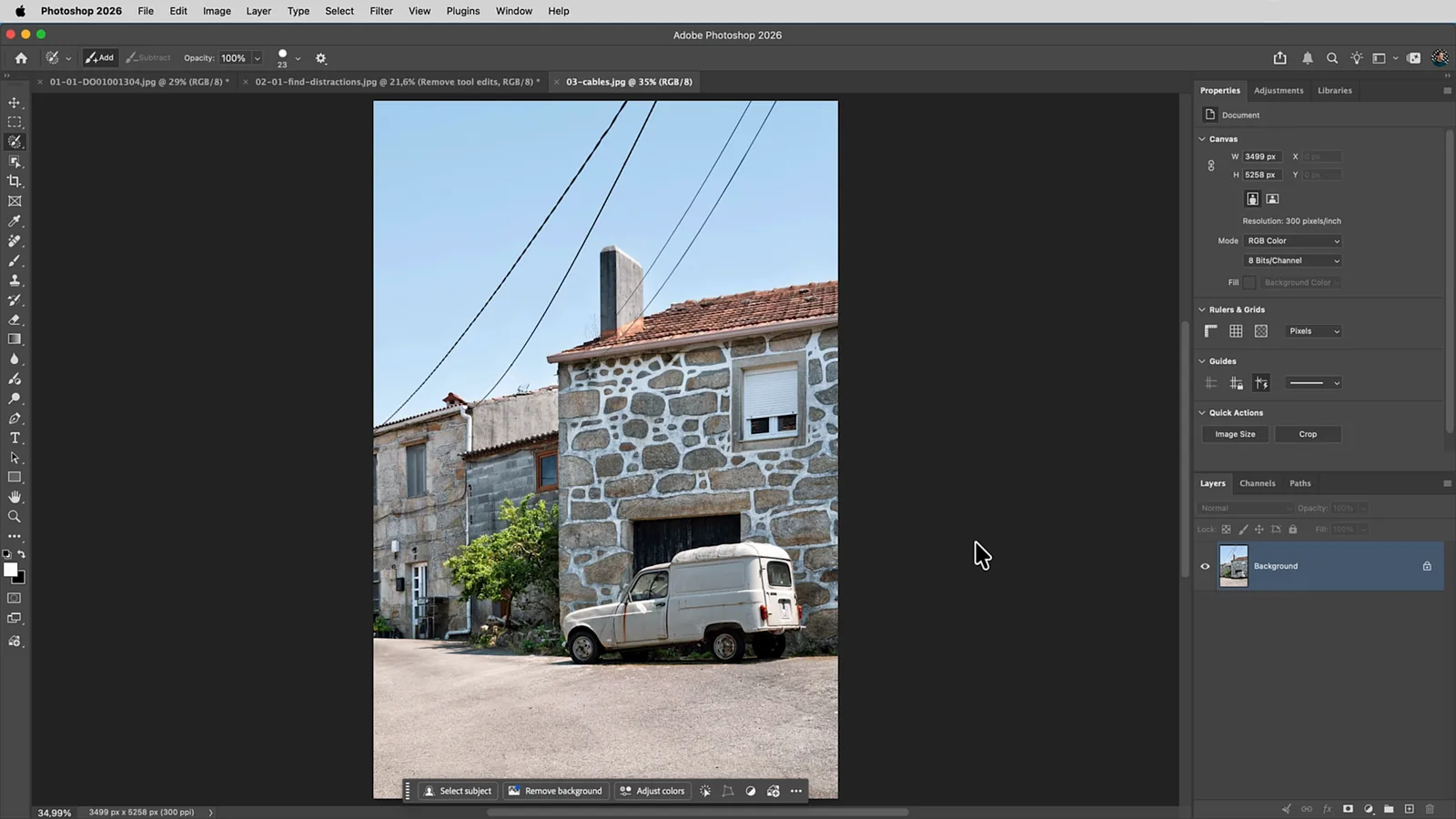
Task: Click the Background layer thumbnail
Action: click(1233, 566)
